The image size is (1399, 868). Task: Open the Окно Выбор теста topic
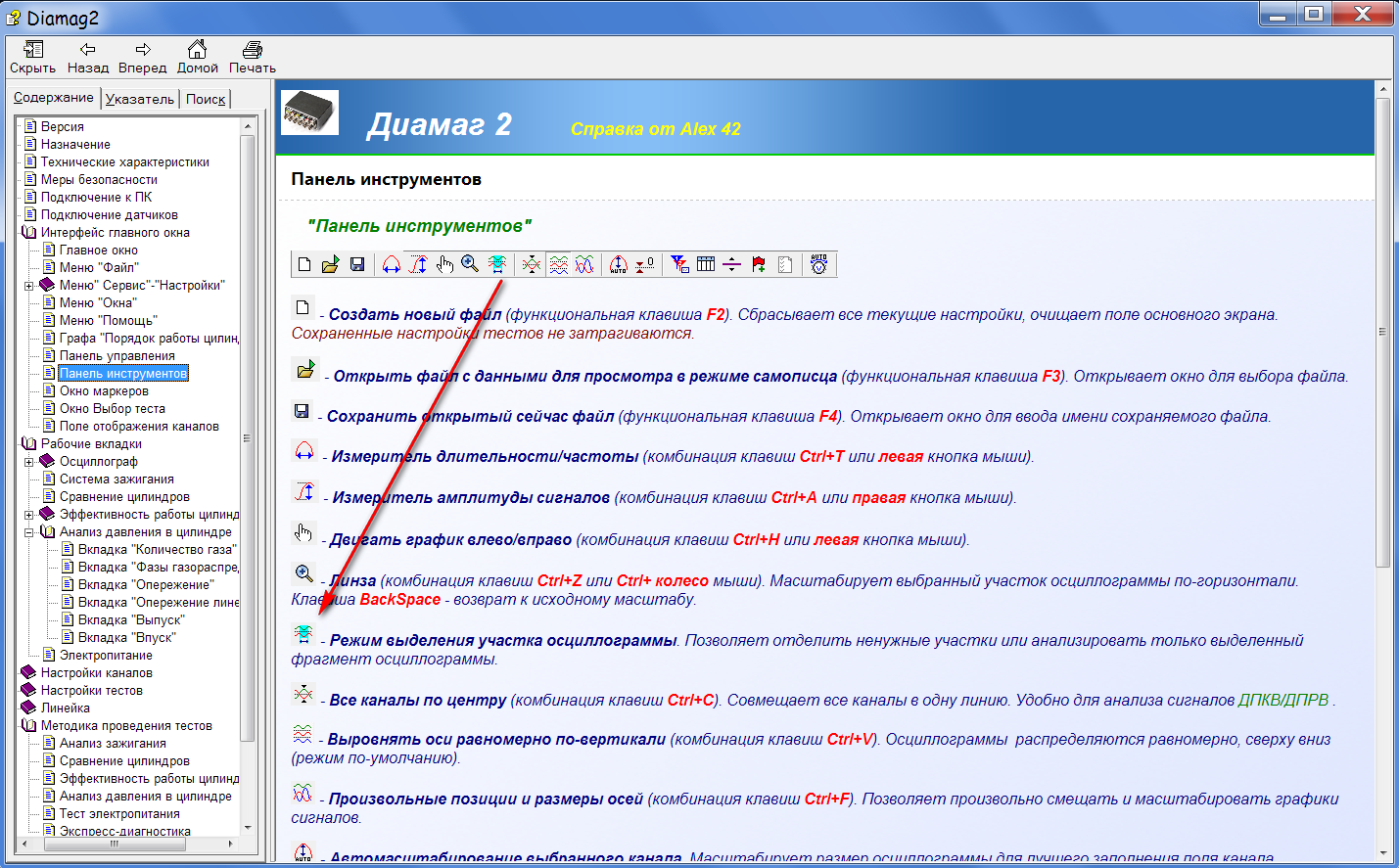113,408
